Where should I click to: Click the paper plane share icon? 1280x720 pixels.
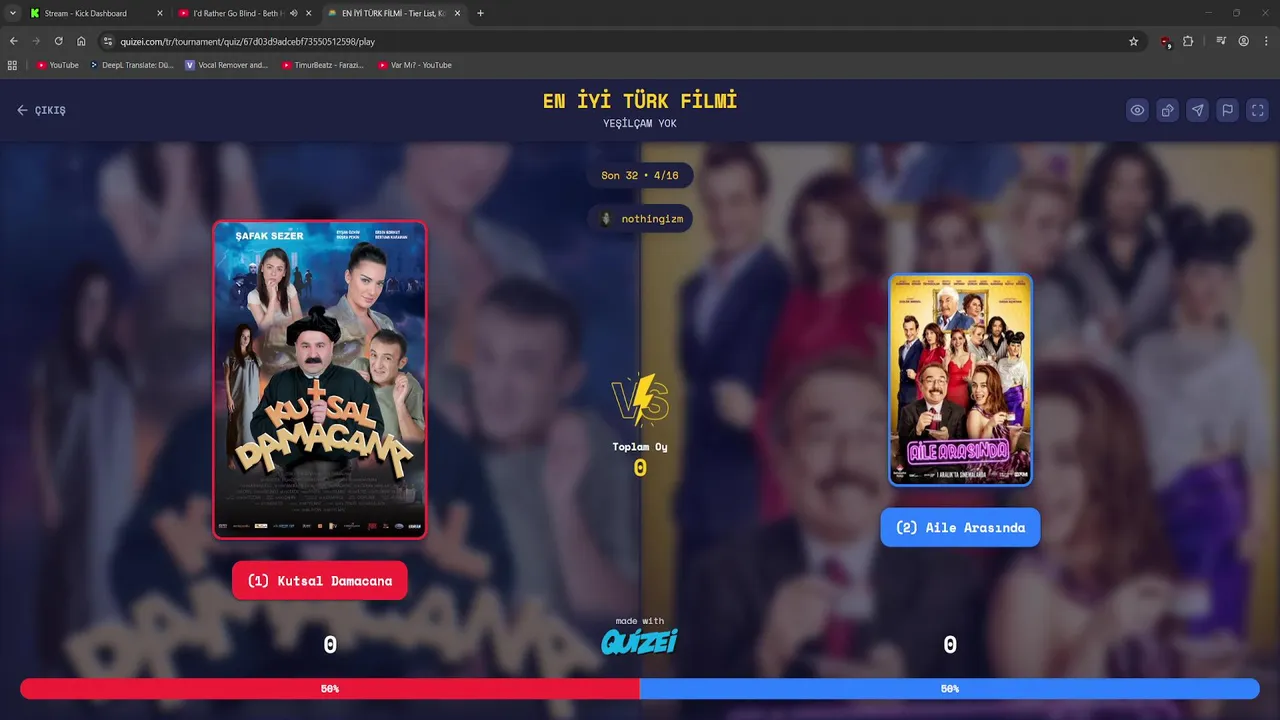tap(1197, 110)
